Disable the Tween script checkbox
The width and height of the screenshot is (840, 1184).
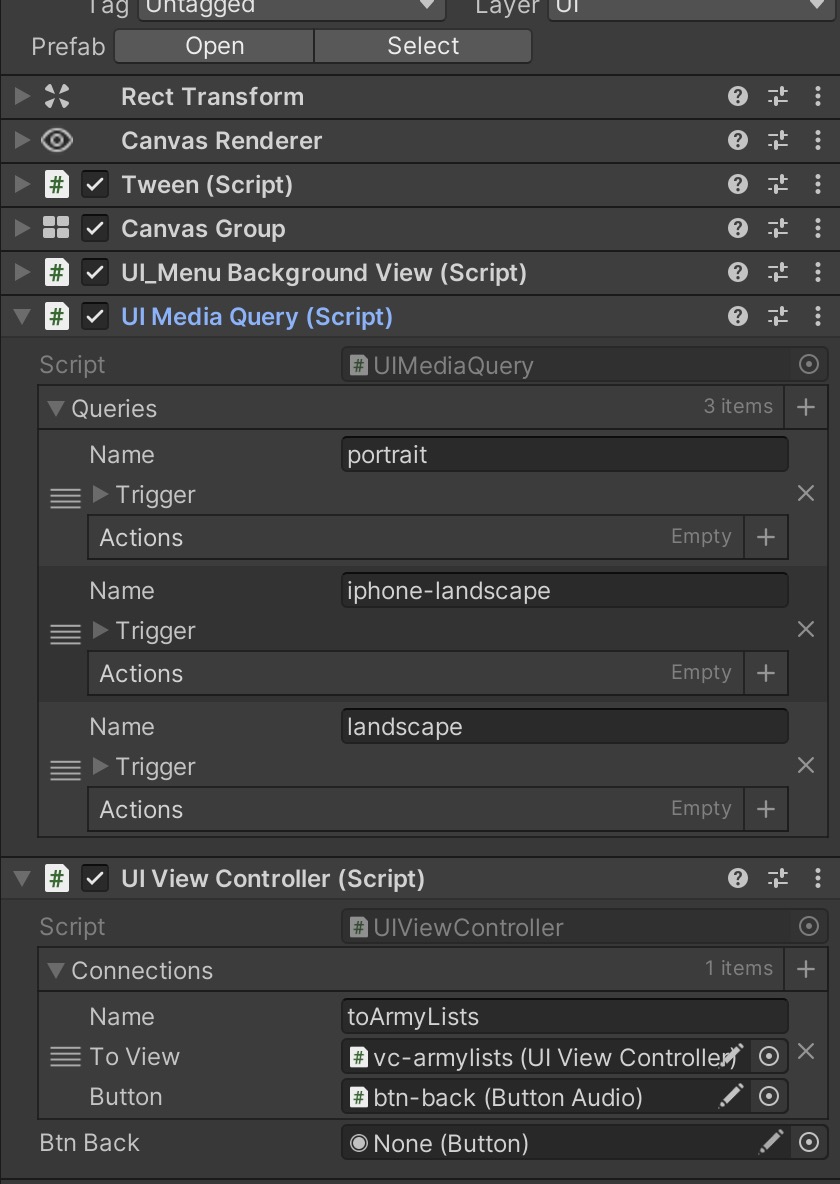(95, 185)
